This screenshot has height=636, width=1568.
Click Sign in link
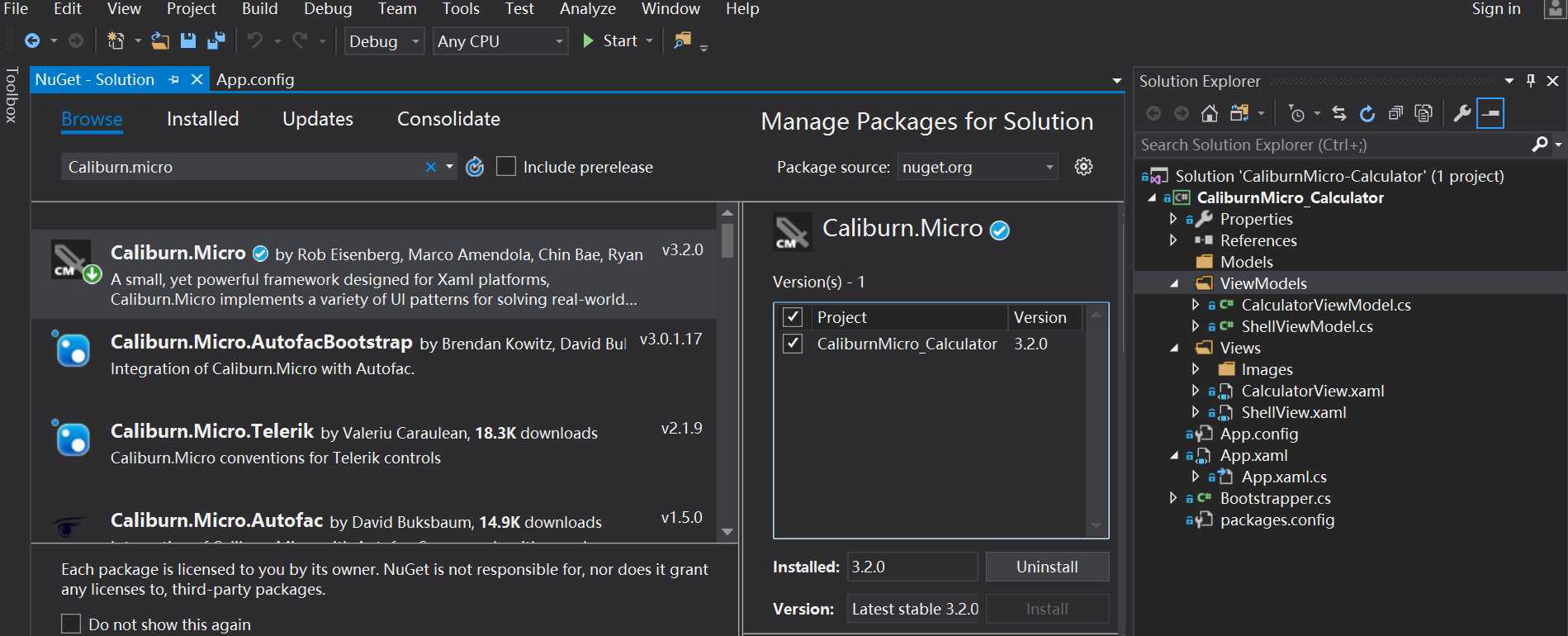click(1496, 9)
